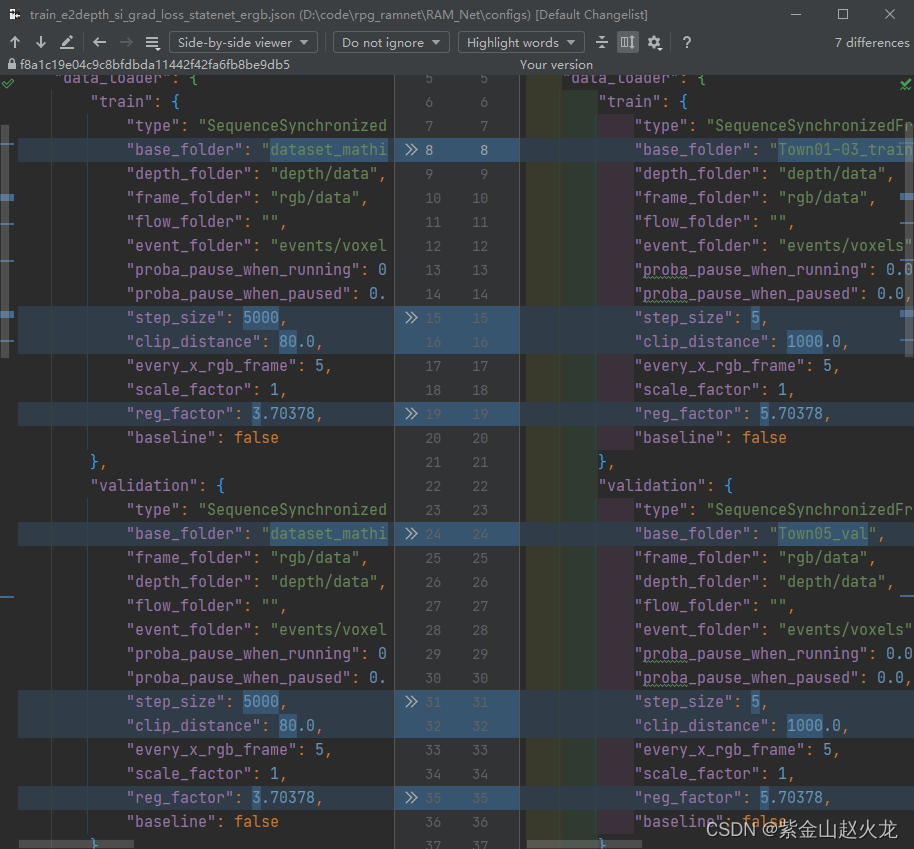Open help question mark icon
Image resolution: width=914 pixels, height=849 pixels.
(x=687, y=43)
